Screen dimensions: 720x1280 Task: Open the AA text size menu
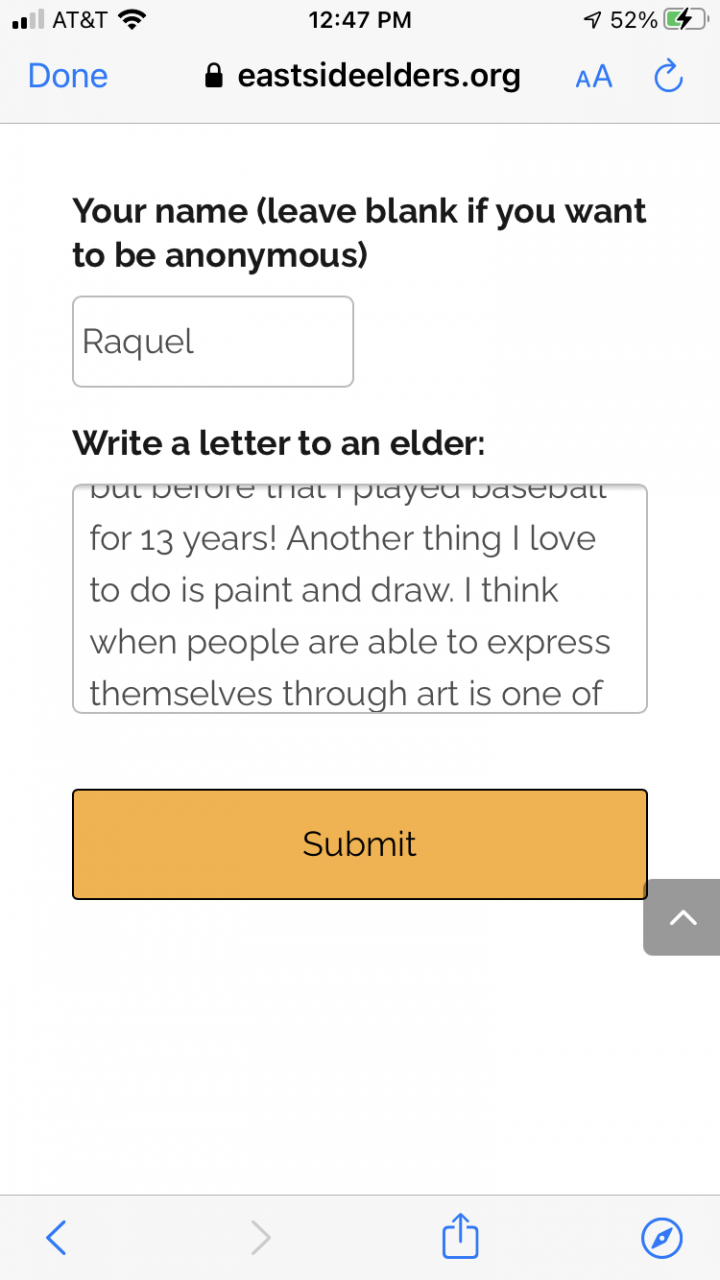[593, 77]
